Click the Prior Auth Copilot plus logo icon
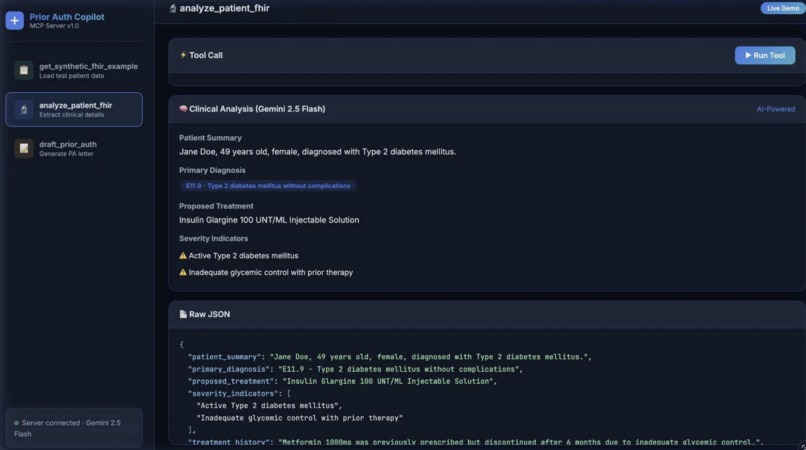 coord(14,21)
